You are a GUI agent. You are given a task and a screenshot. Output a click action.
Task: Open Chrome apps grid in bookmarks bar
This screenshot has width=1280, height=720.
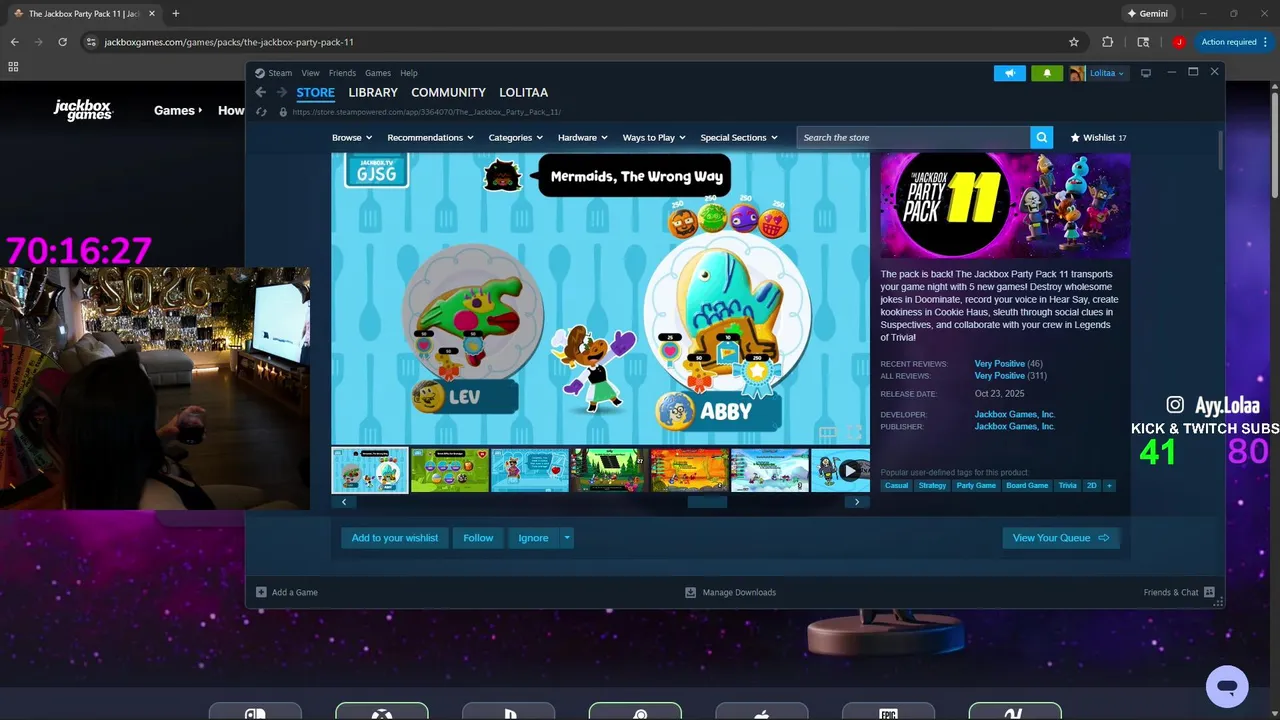[13, 66]
